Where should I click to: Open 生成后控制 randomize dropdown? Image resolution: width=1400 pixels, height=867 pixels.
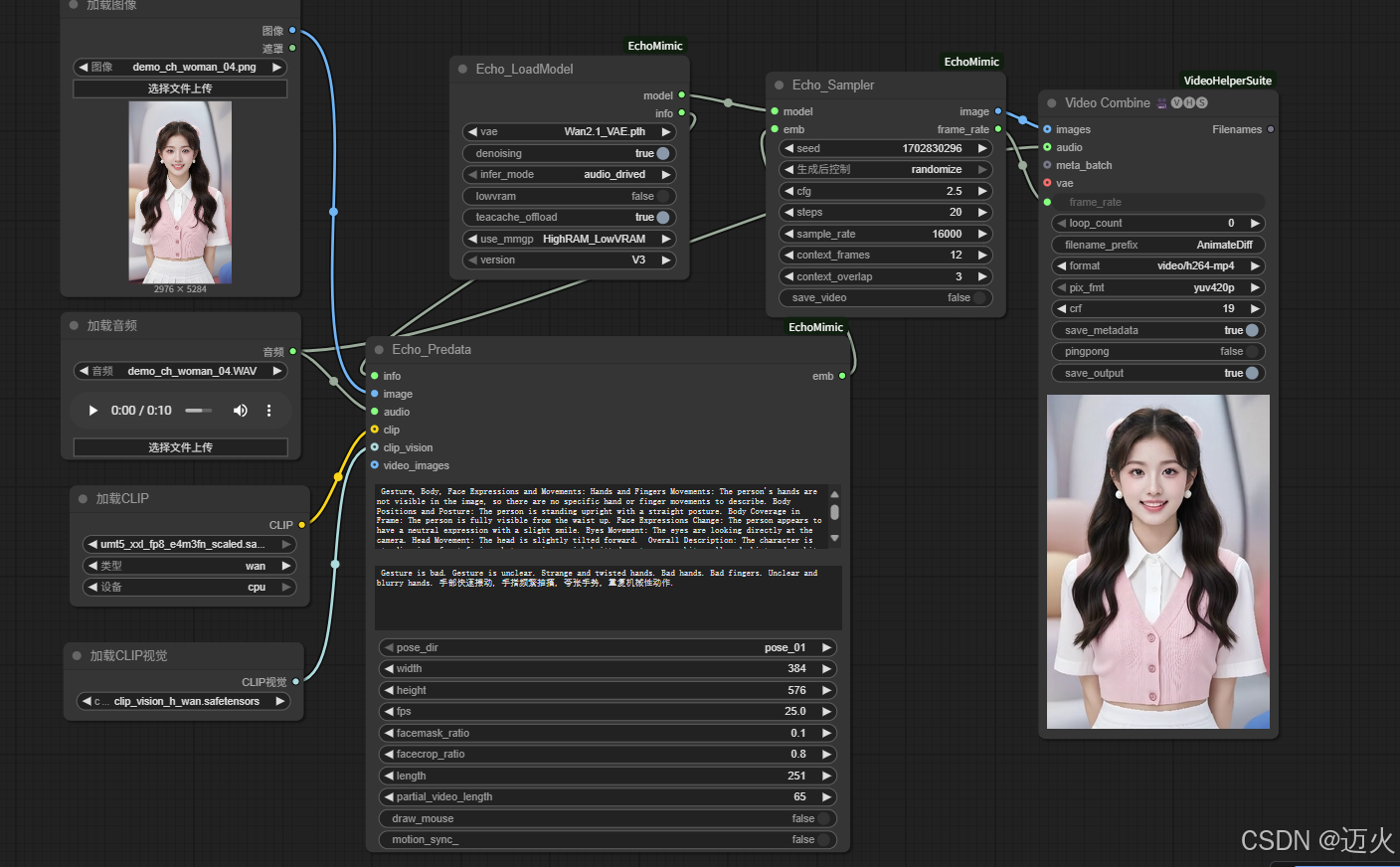(x=885, y=170)
